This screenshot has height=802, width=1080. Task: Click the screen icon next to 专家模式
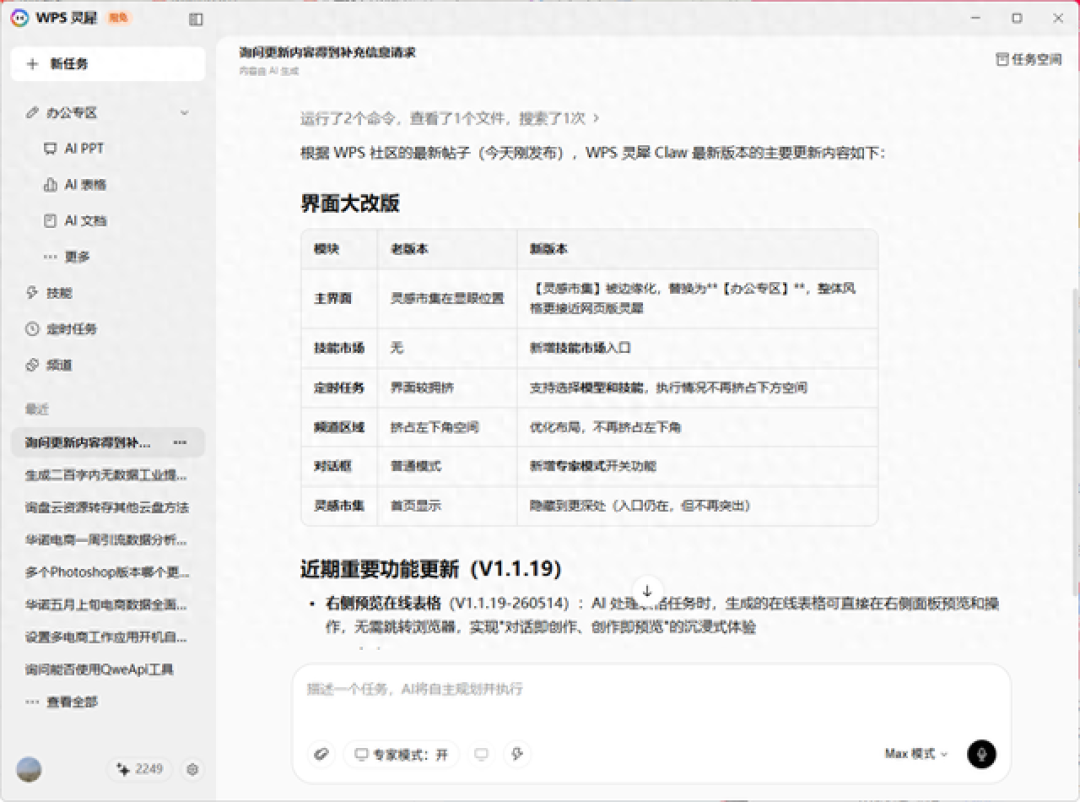pos(481,754)
